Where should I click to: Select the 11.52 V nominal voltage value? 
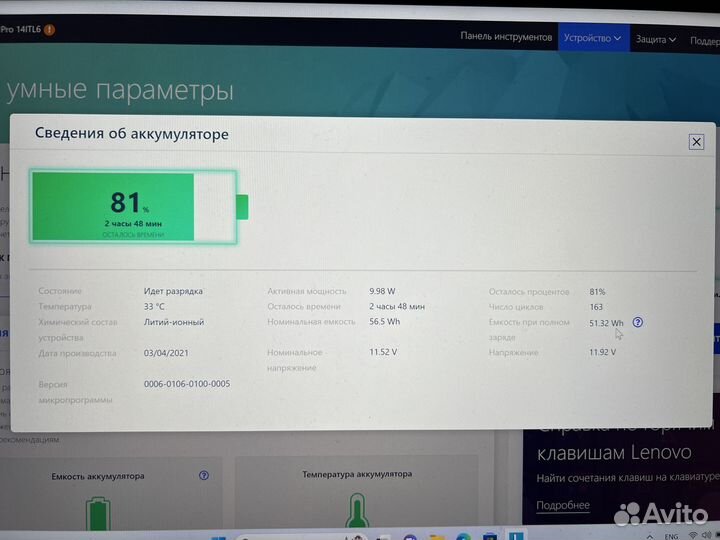coord(383,352)
